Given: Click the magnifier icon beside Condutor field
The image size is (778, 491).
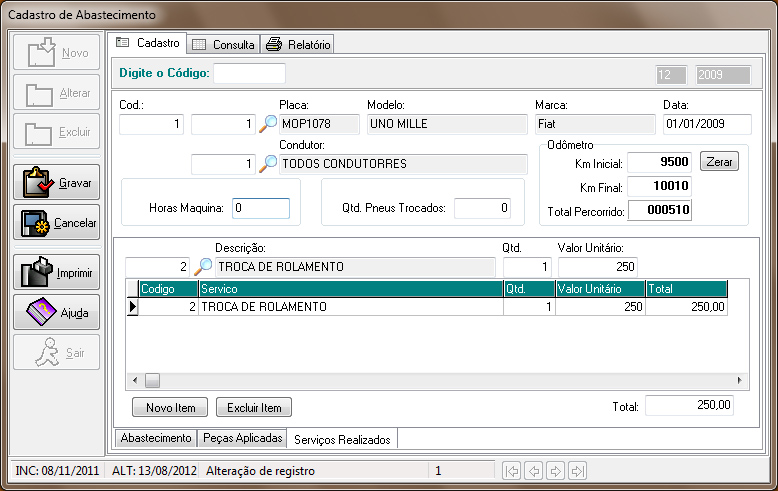Looking at the screenshot, I should coord(268,163).
